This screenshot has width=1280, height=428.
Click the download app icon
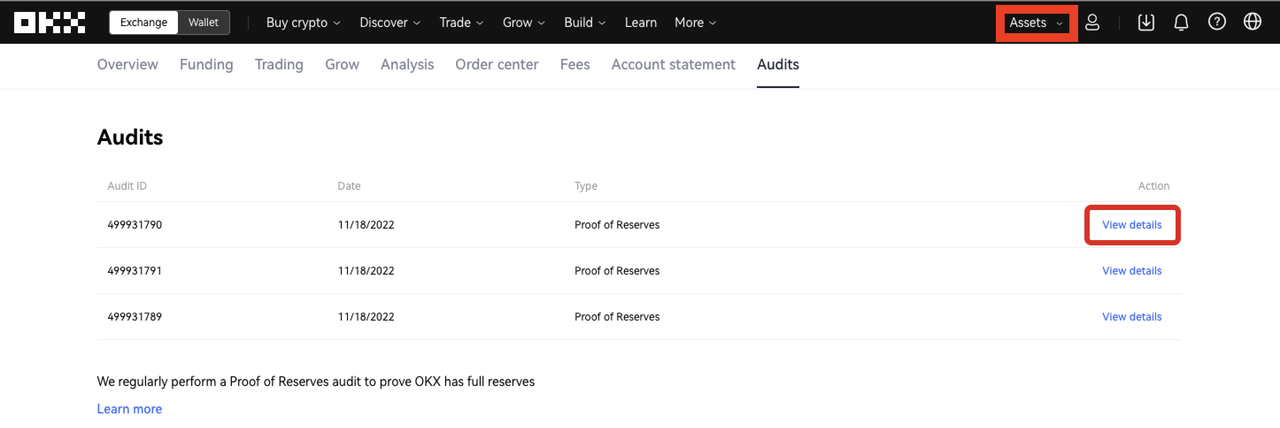pos(1146,22)
